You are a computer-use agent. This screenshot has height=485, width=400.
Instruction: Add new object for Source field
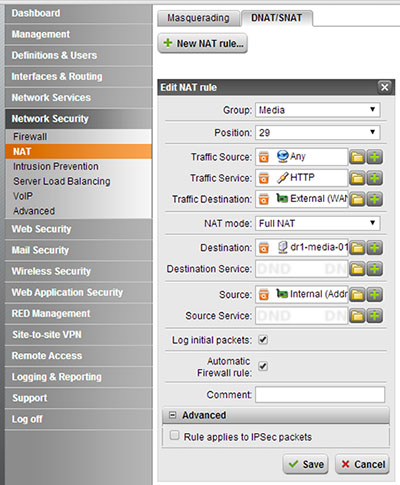point(375,295)
